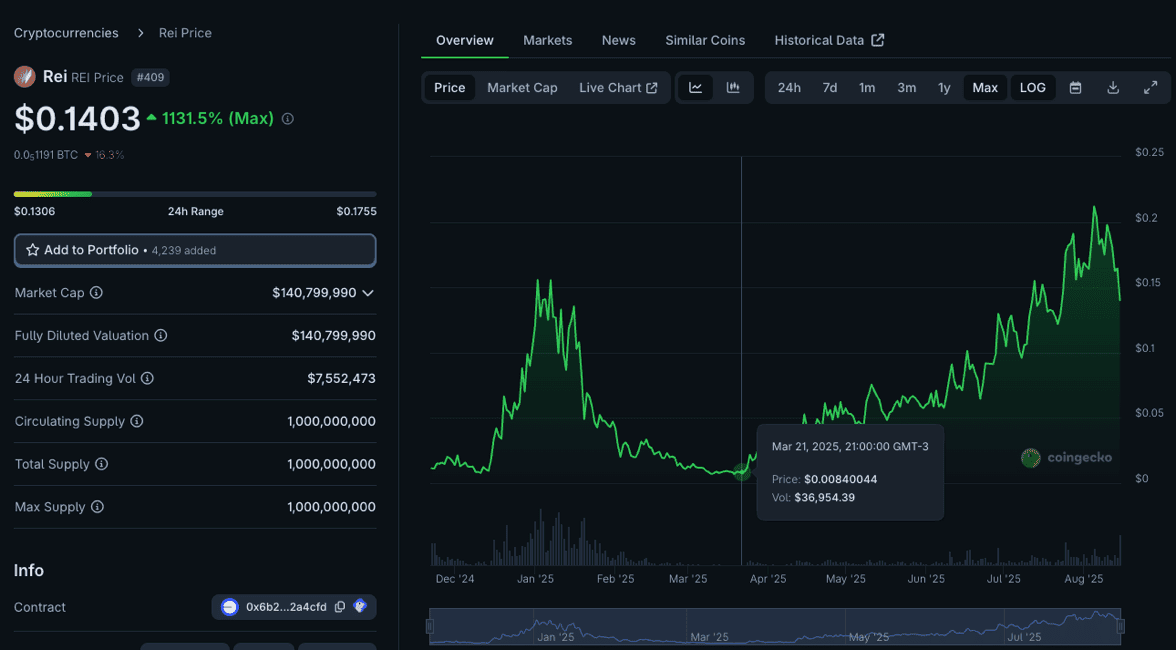Select the 24h time range
The height and width of the screenshot is (650, 1176).
789,88
